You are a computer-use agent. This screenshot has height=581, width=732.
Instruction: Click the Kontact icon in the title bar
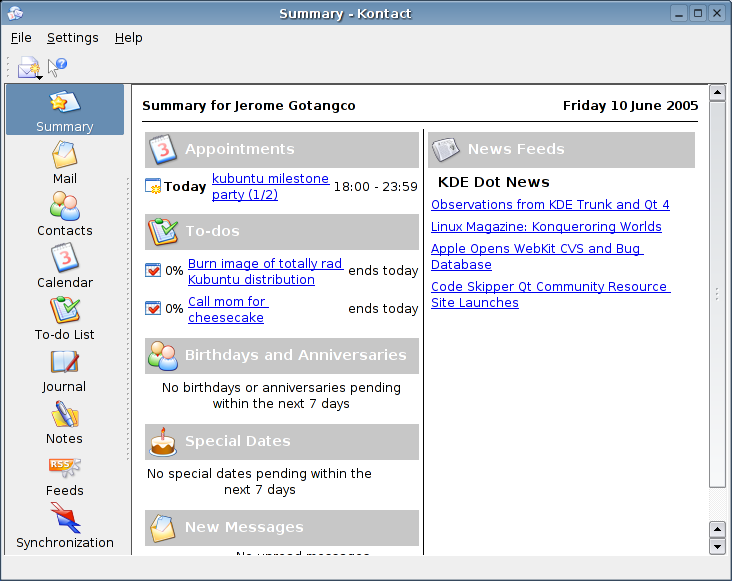point(15,13)
